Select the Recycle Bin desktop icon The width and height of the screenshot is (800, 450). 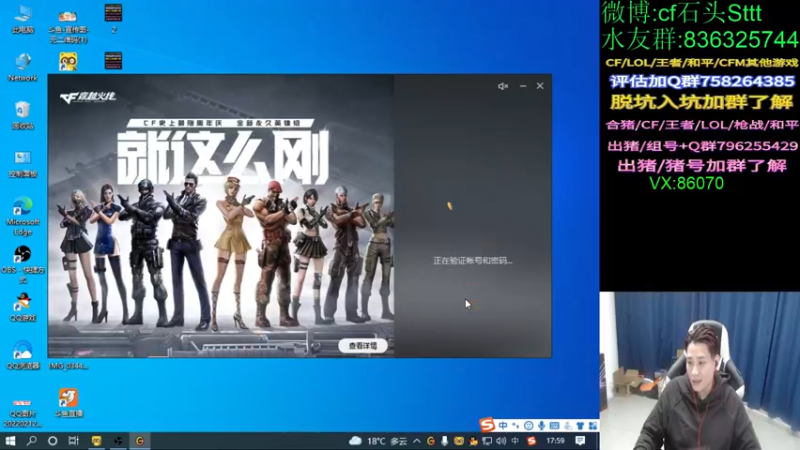pyautogui.click(x=22, y=115)
